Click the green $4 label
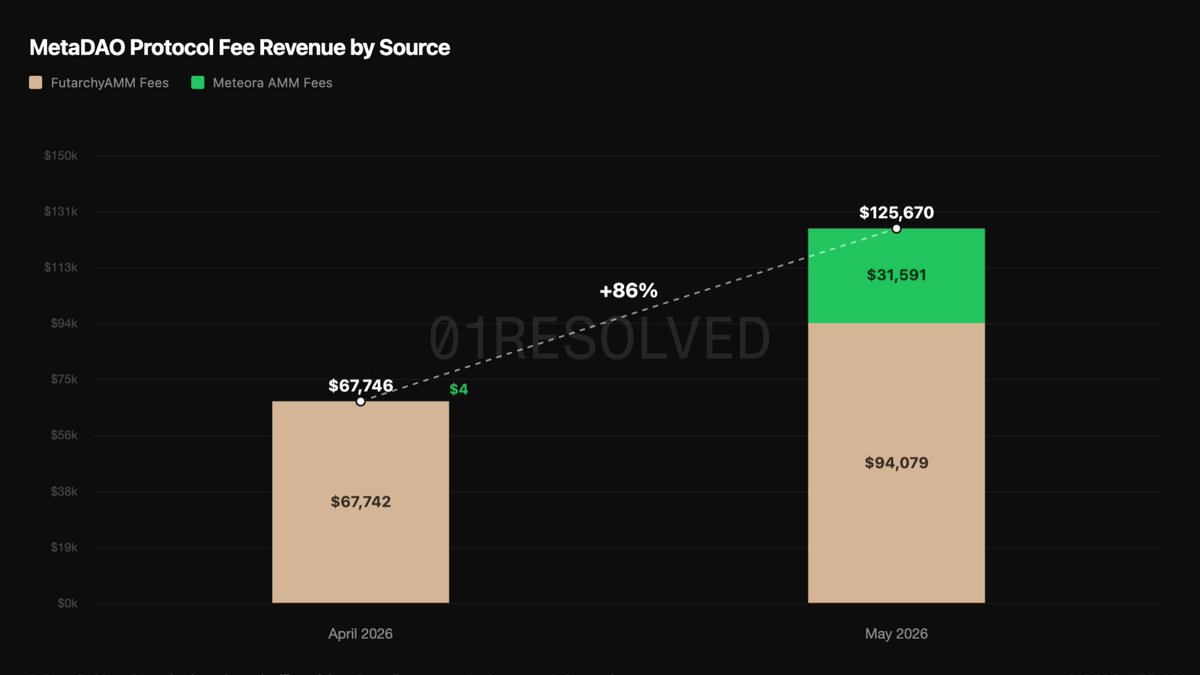This screenshot has width=1200, height=675. click(x=458, y=389)
